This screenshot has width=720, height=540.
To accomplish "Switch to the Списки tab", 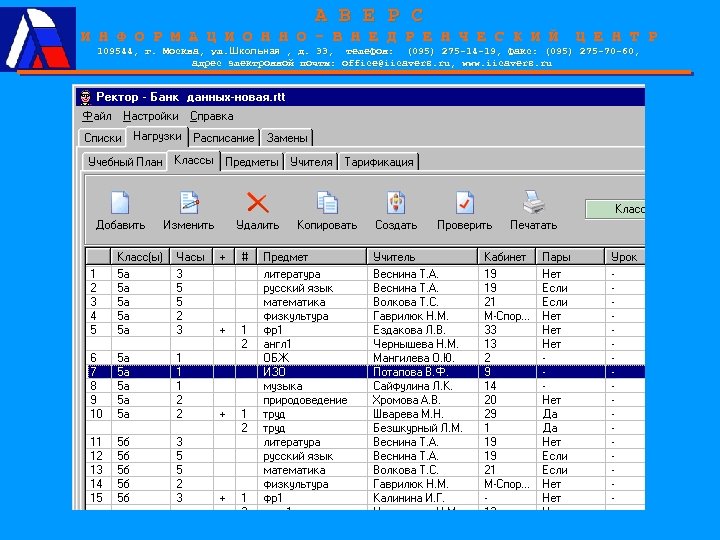I will tap(103, 138).
